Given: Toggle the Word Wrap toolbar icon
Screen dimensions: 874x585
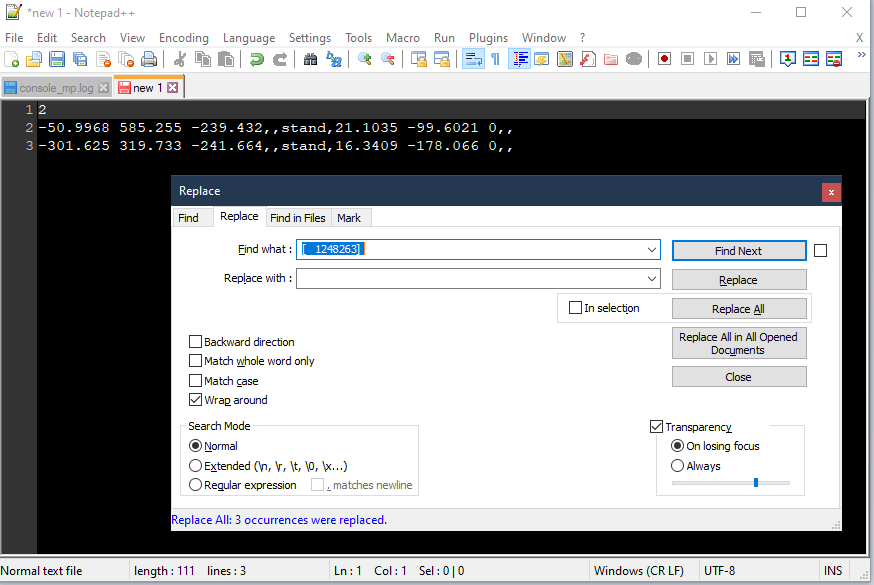Looking at the screenshot, I should [x=473, y=59].
